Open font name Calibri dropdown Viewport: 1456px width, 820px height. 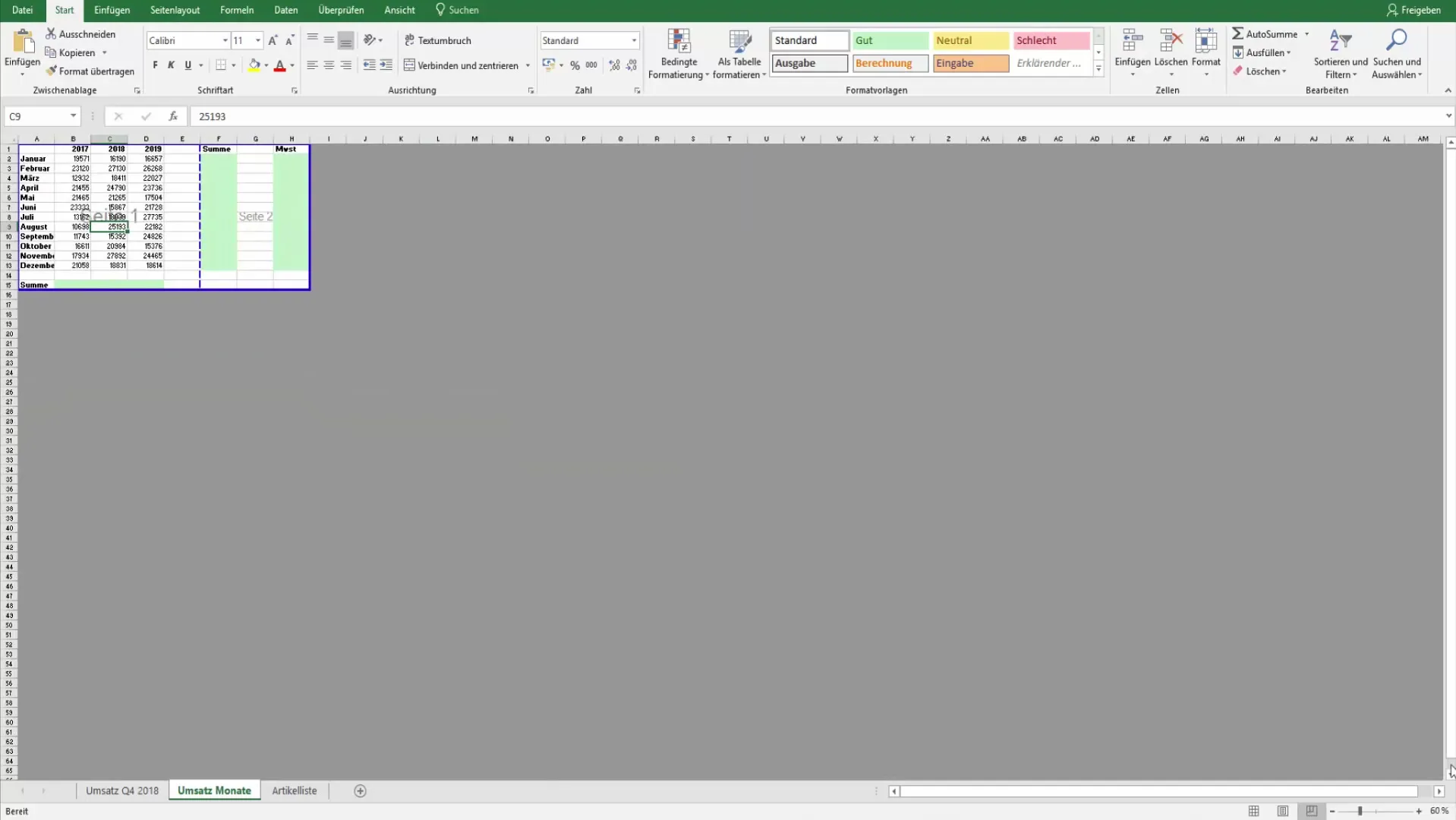[x=225, y=40]
